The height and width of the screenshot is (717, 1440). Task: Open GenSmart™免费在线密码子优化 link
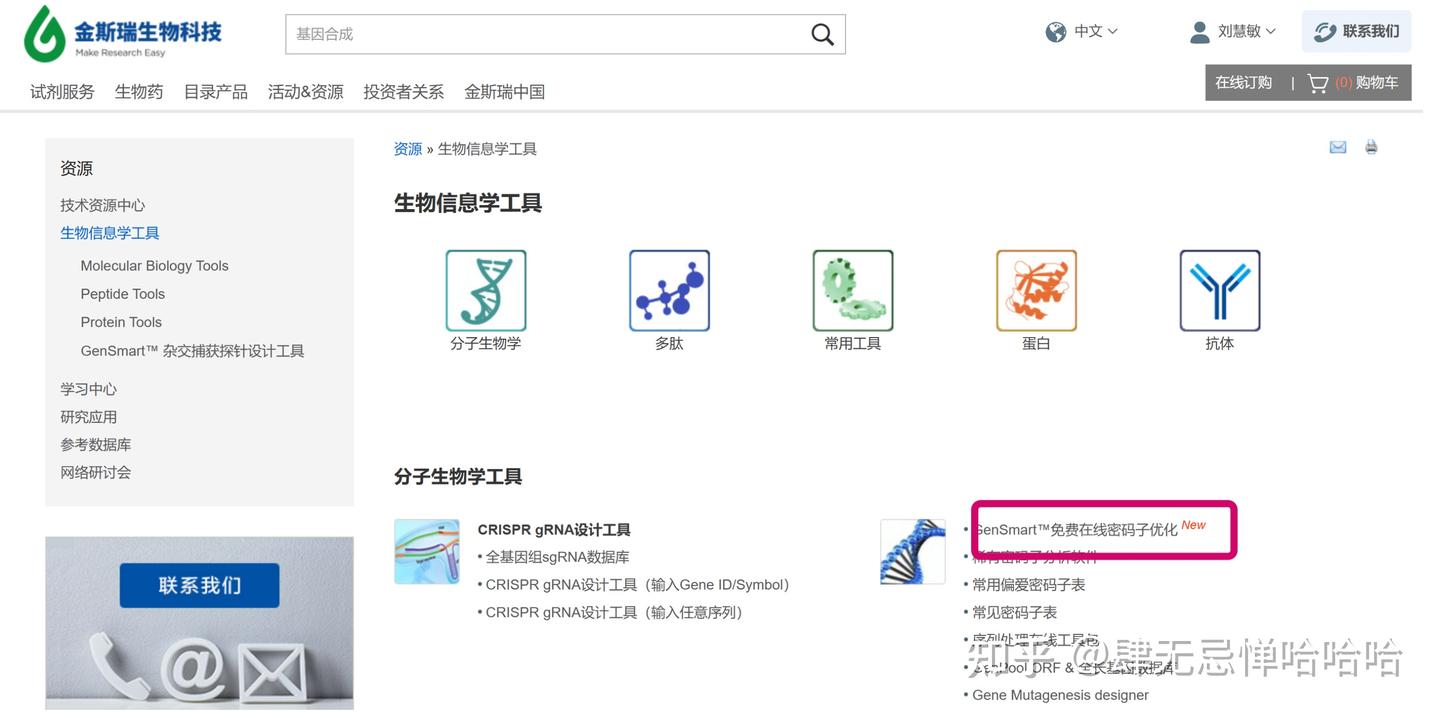tap(1075, 530)
